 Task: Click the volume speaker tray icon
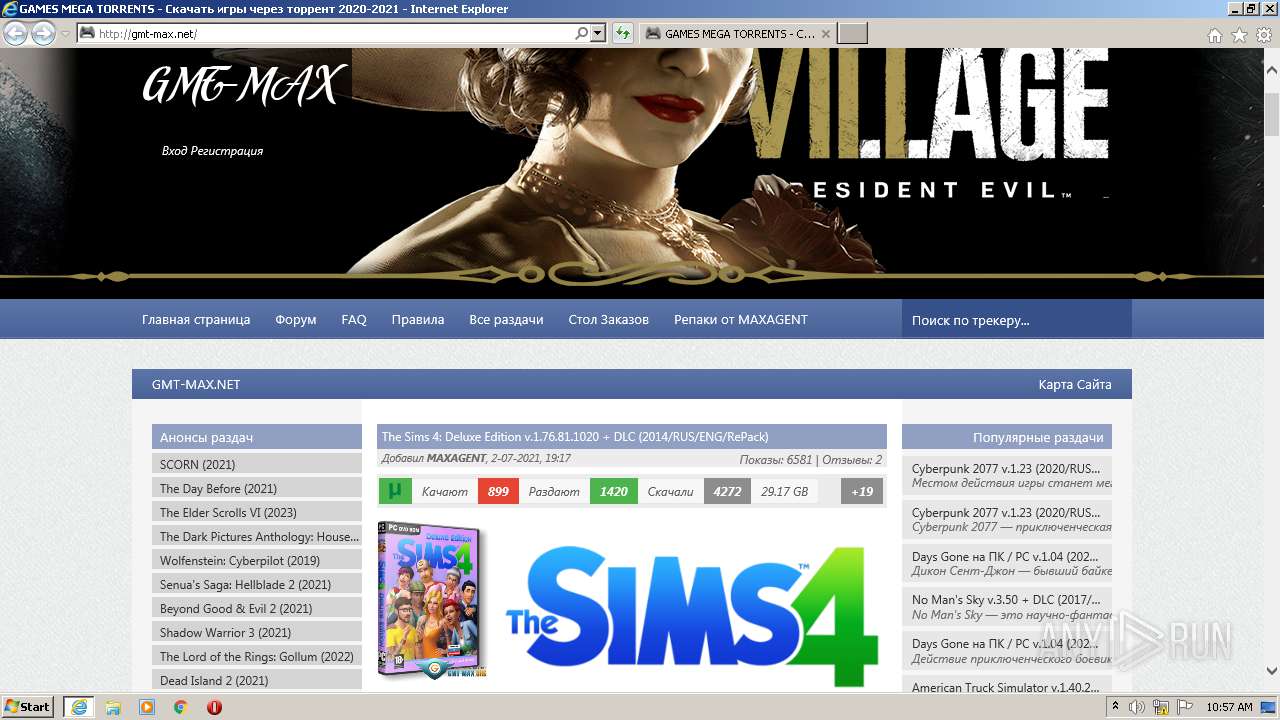[x=1137, y=707]
